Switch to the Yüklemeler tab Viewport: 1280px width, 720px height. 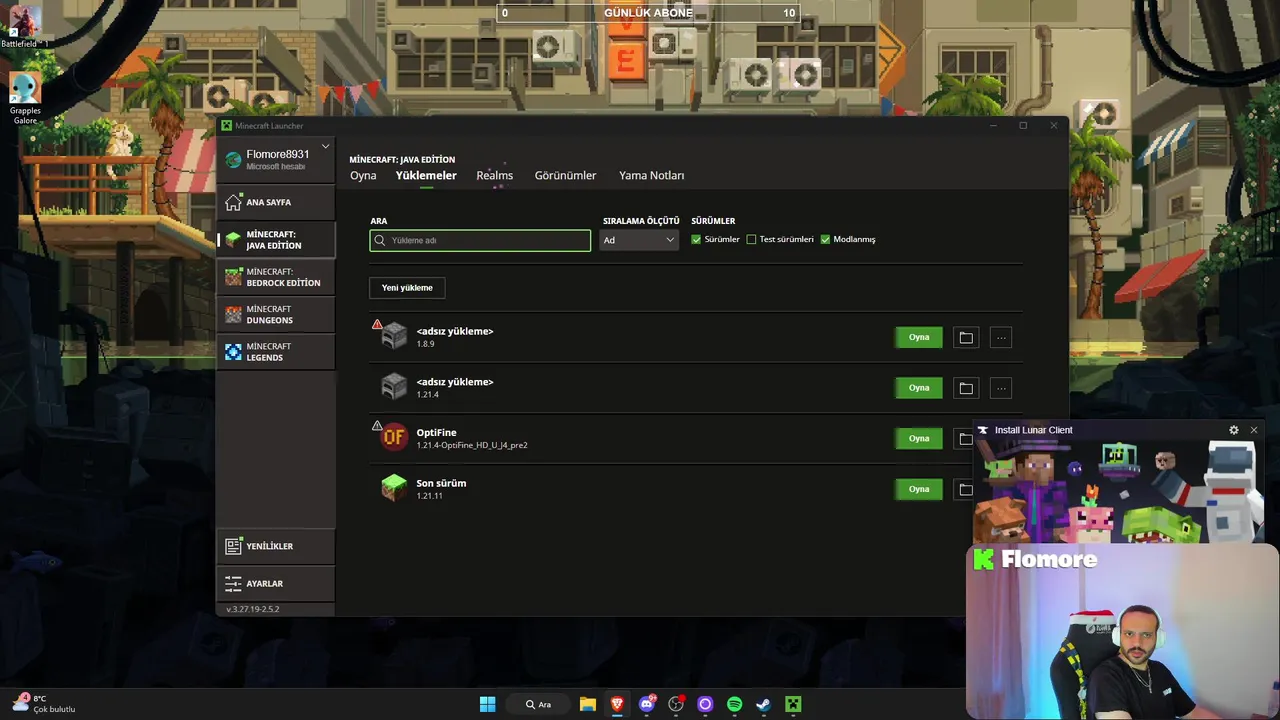pos(426,175)
